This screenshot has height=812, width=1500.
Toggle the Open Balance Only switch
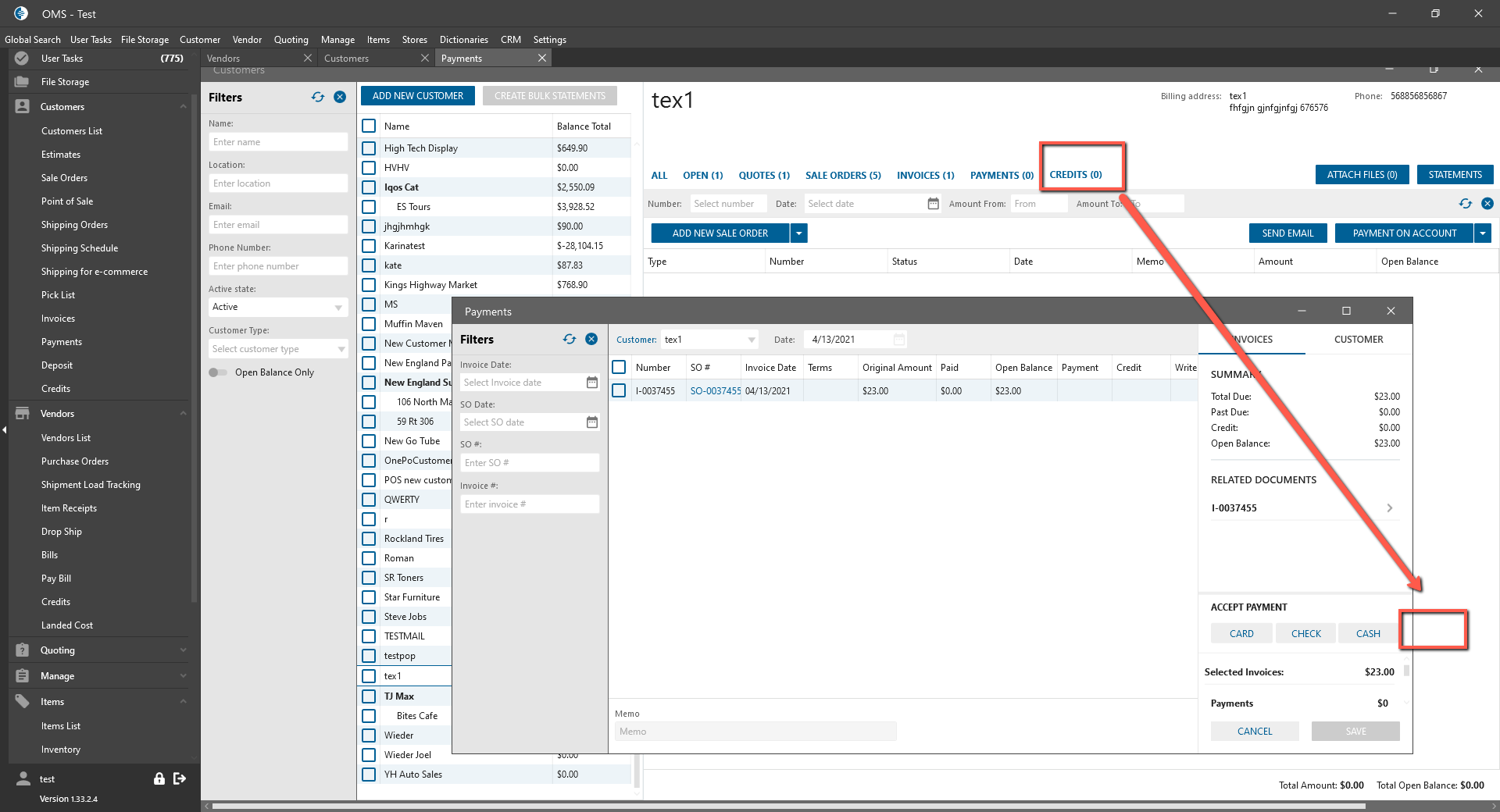click(x=218, y=372)
